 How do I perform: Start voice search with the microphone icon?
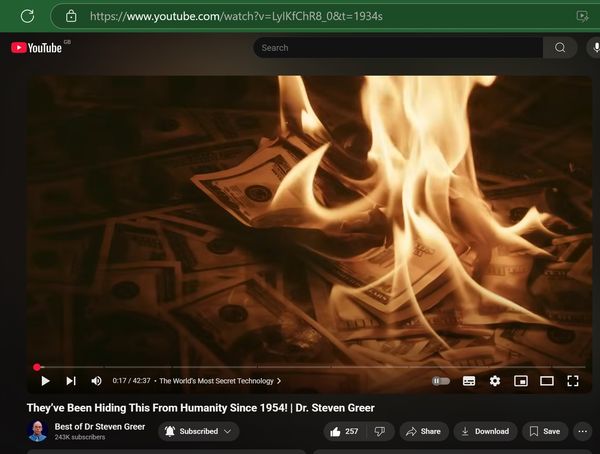tap(596, 47)
